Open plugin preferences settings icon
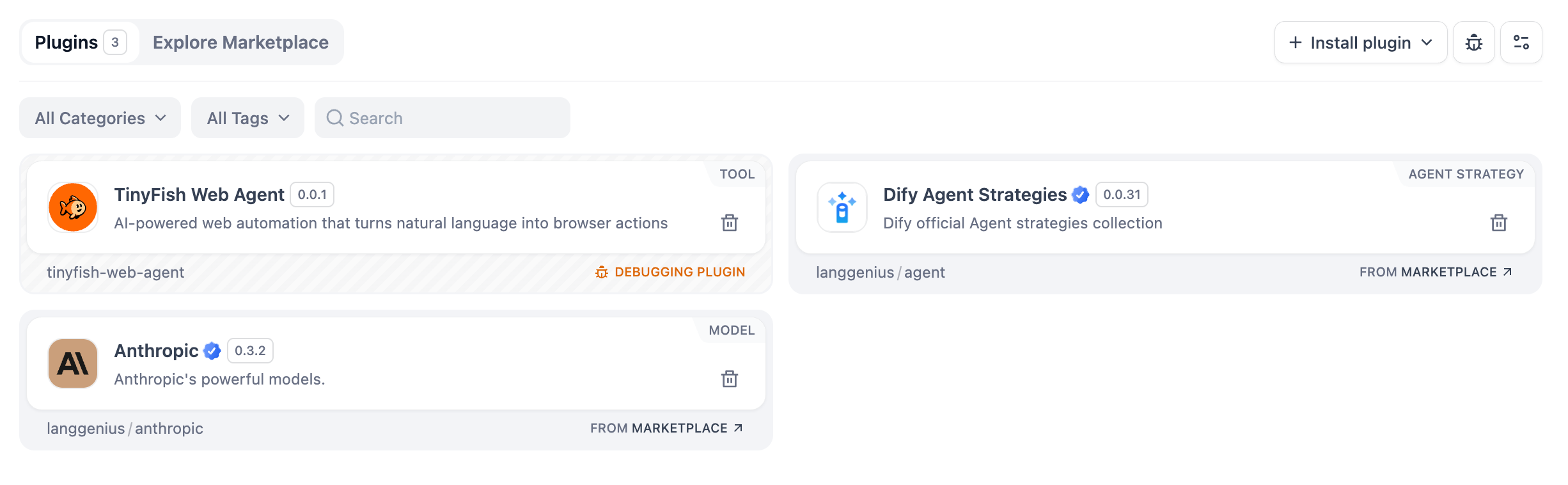 [x=1521, y=42]
